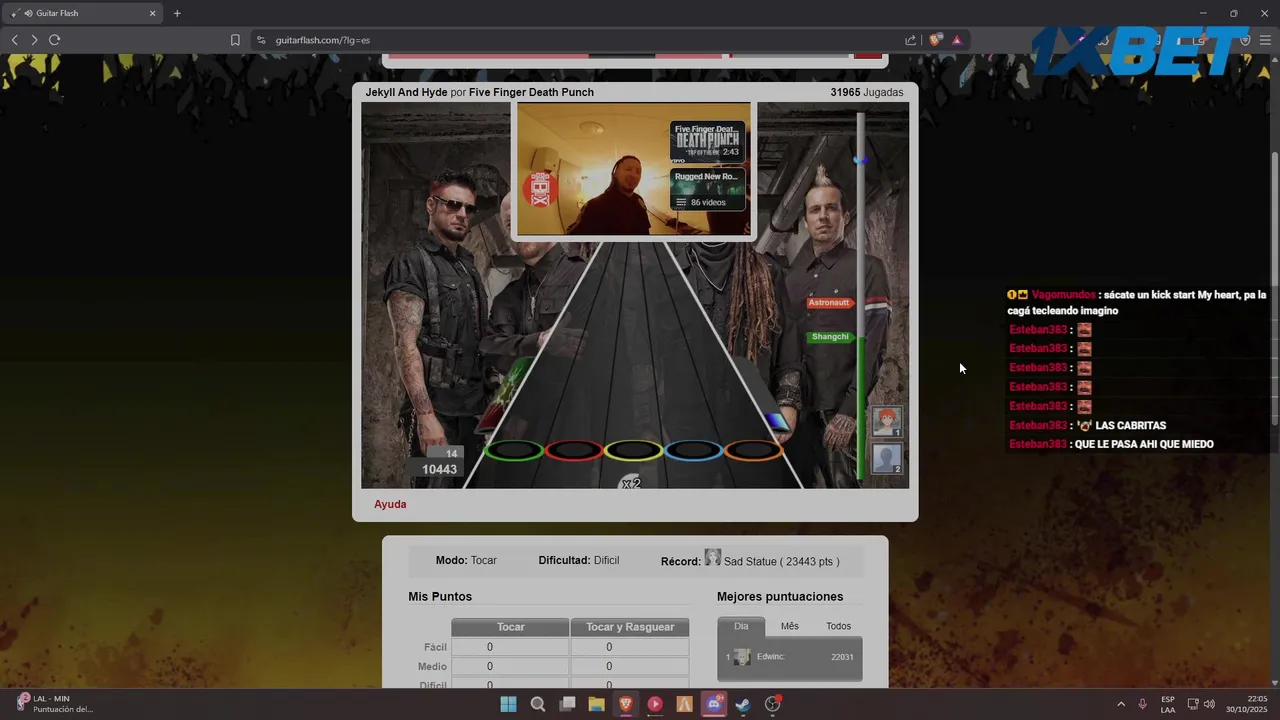Click the browser forward arrow
This screenshot has height=720, width=1280.
pyautogui.click(x=34, y=40)
